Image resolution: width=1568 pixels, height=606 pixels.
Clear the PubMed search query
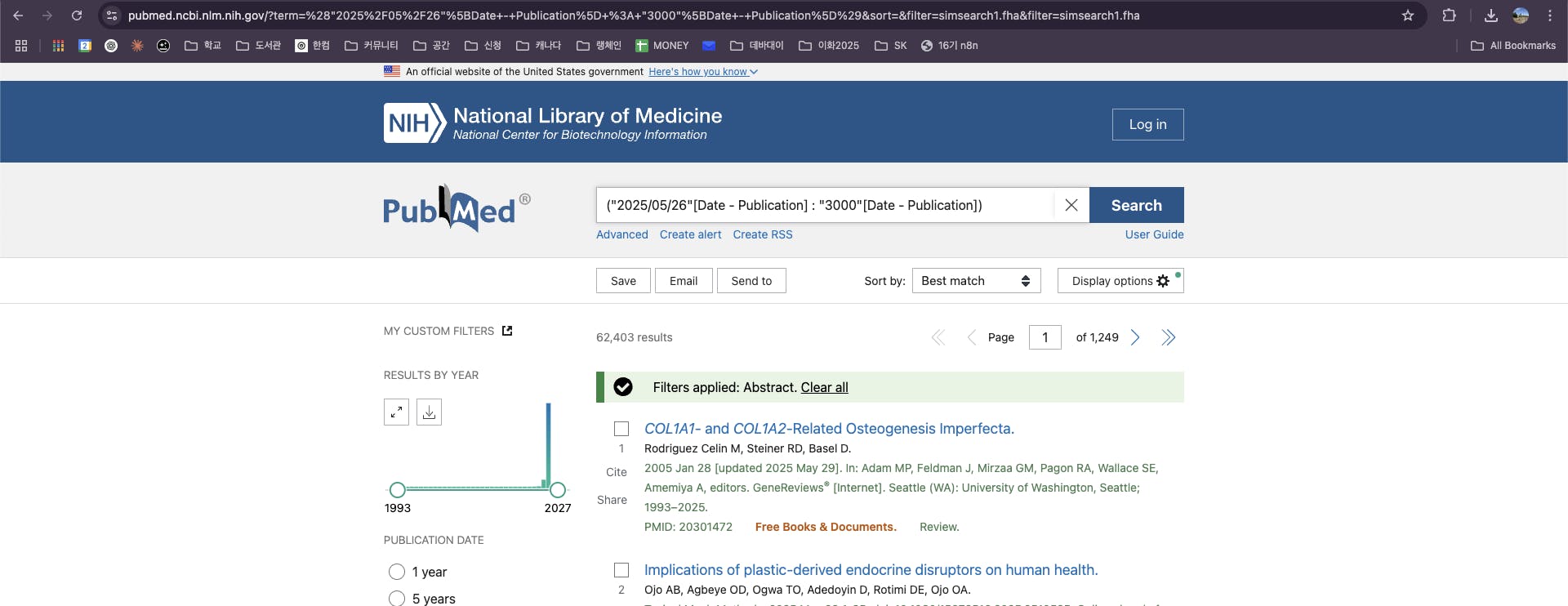coord(1071,205)
